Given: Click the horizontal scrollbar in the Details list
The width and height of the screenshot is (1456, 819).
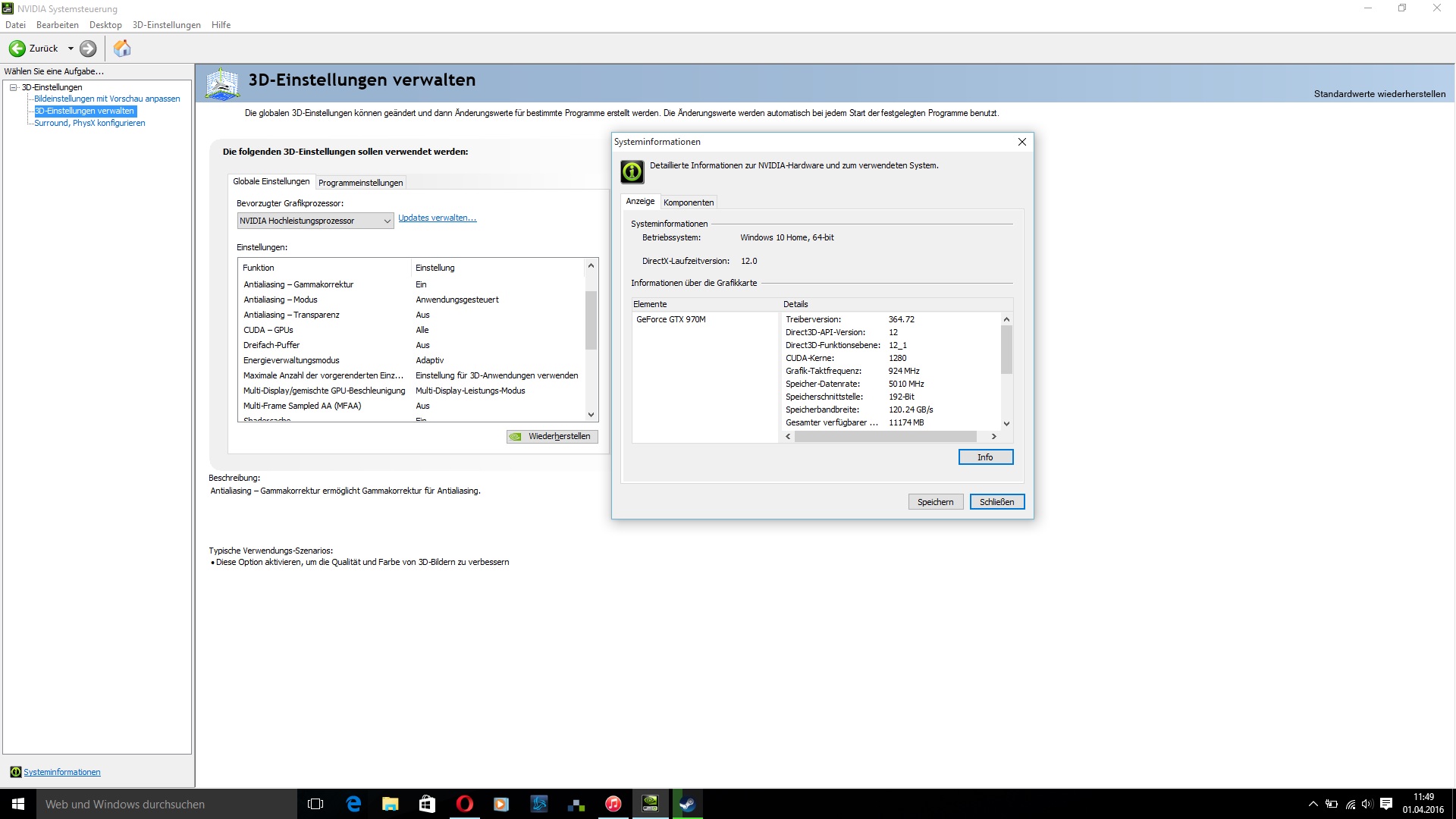Looking at the screenshot, I should tap(885, 437).
